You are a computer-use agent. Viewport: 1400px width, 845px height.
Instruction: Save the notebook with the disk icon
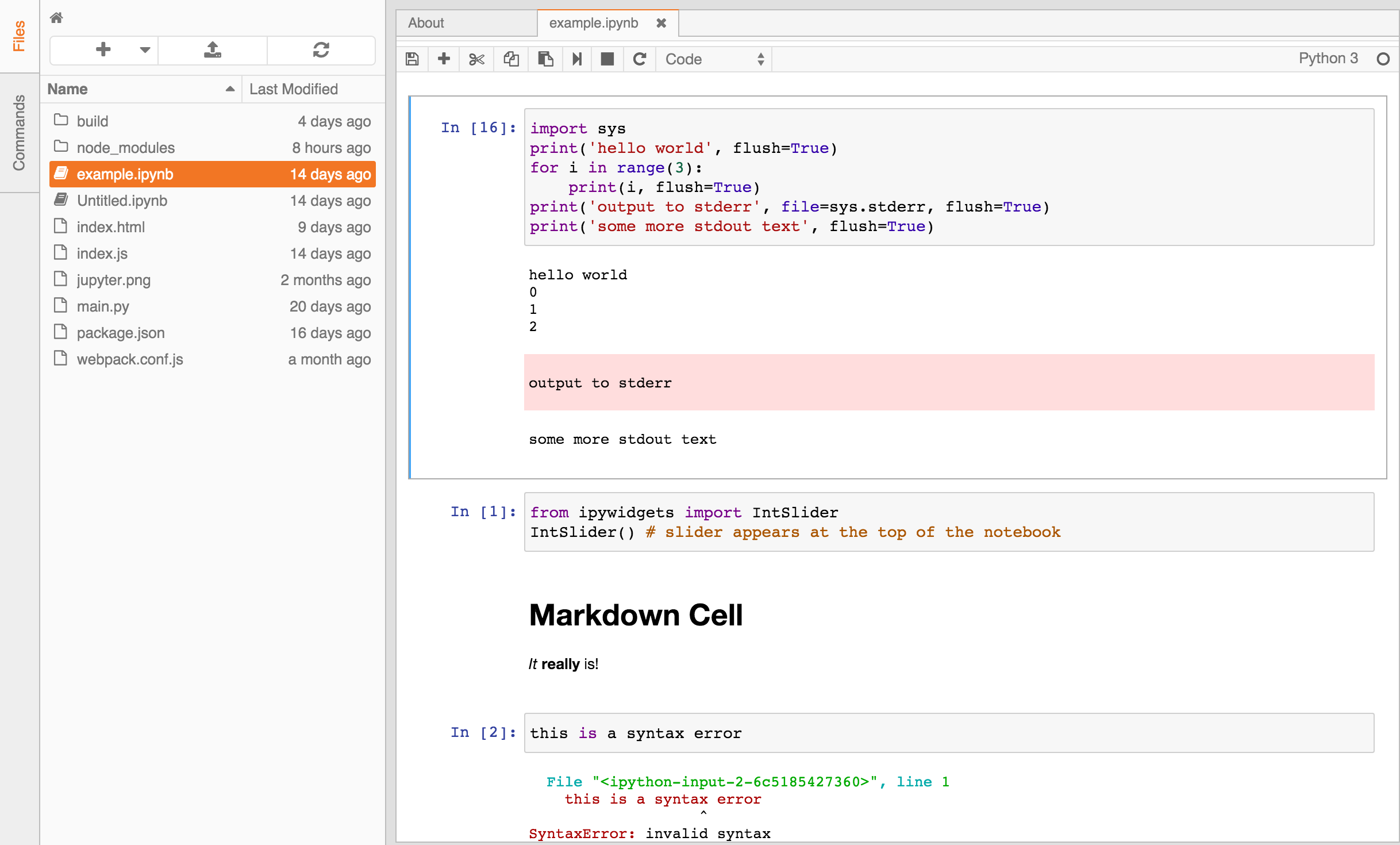pos(412,59)
